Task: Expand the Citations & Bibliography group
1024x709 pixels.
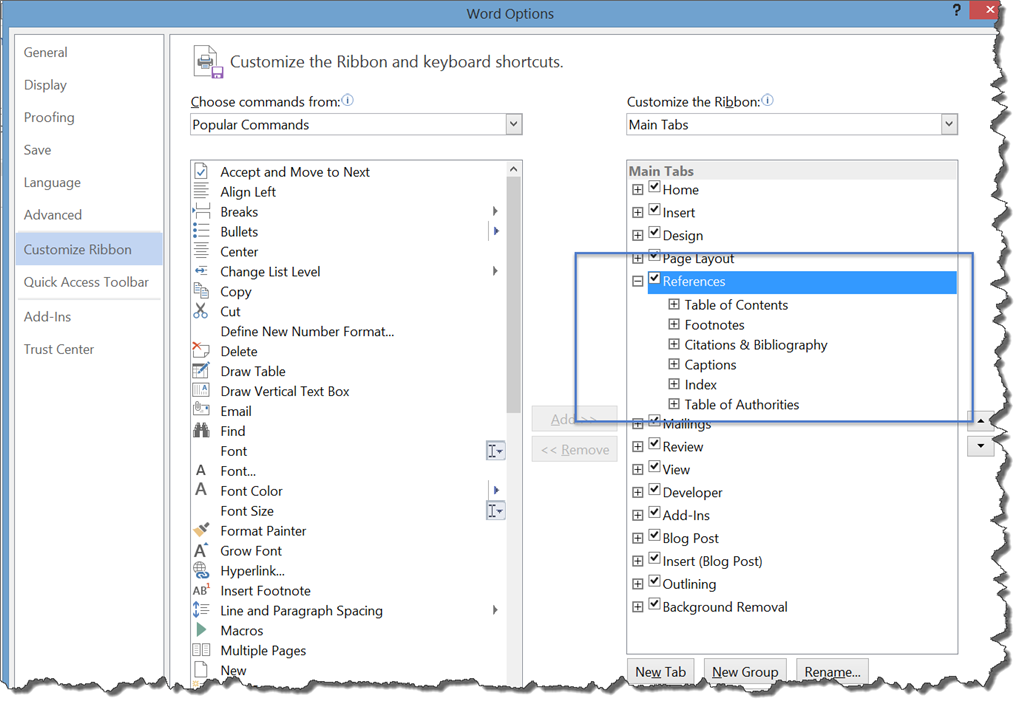Action: 674,344
